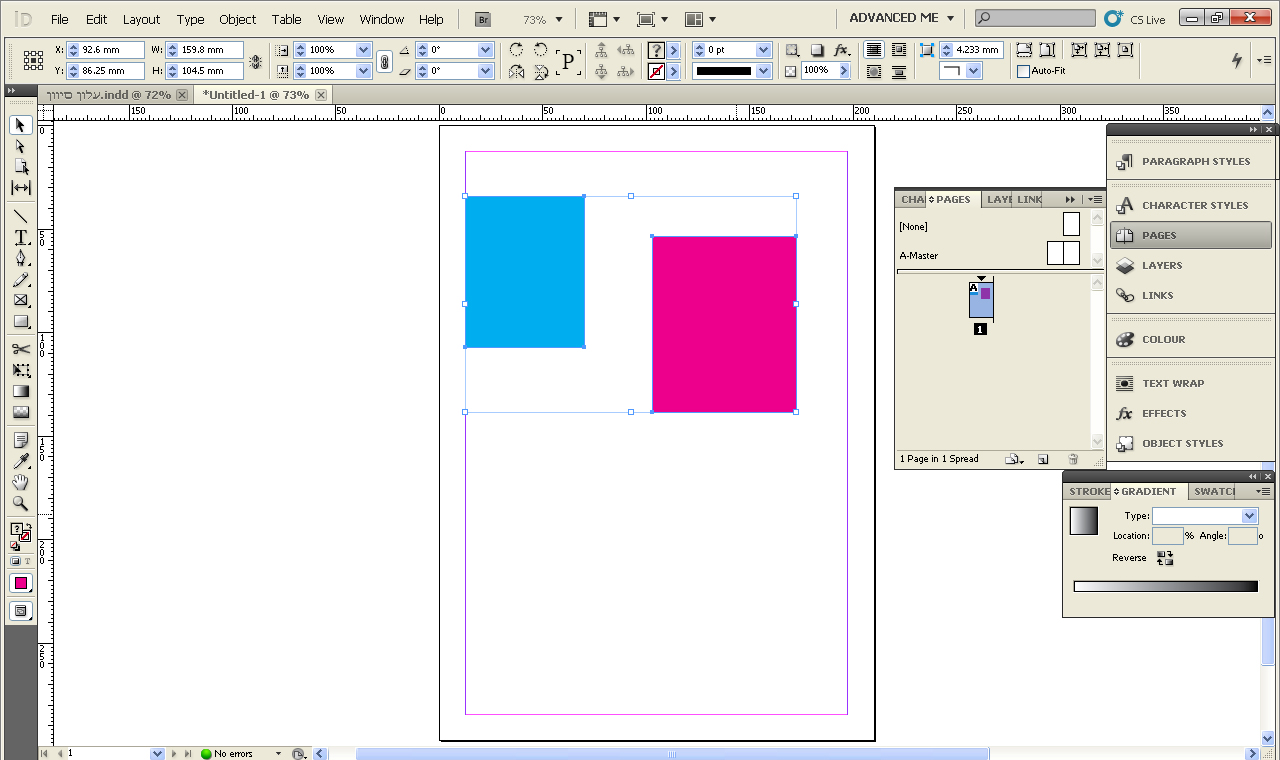Click the gradient ramp bar

pos(1165,586)
